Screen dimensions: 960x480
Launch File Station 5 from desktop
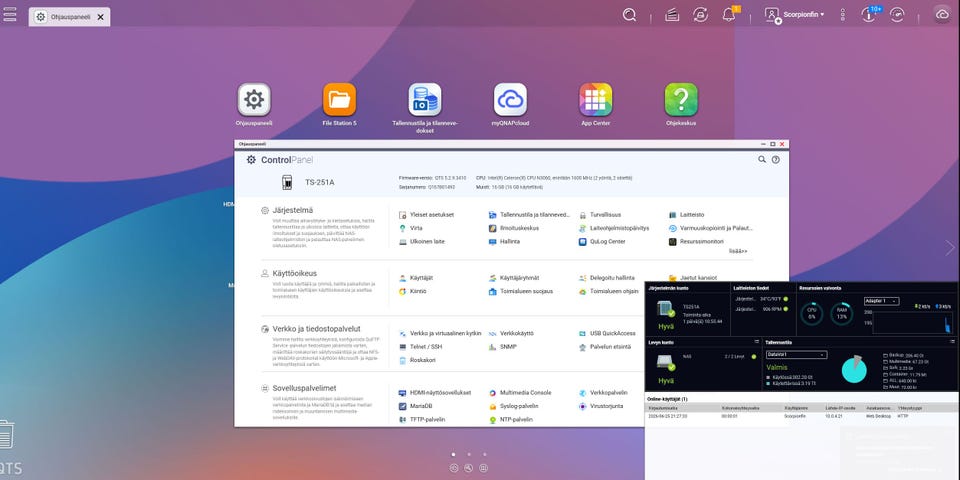339,100
